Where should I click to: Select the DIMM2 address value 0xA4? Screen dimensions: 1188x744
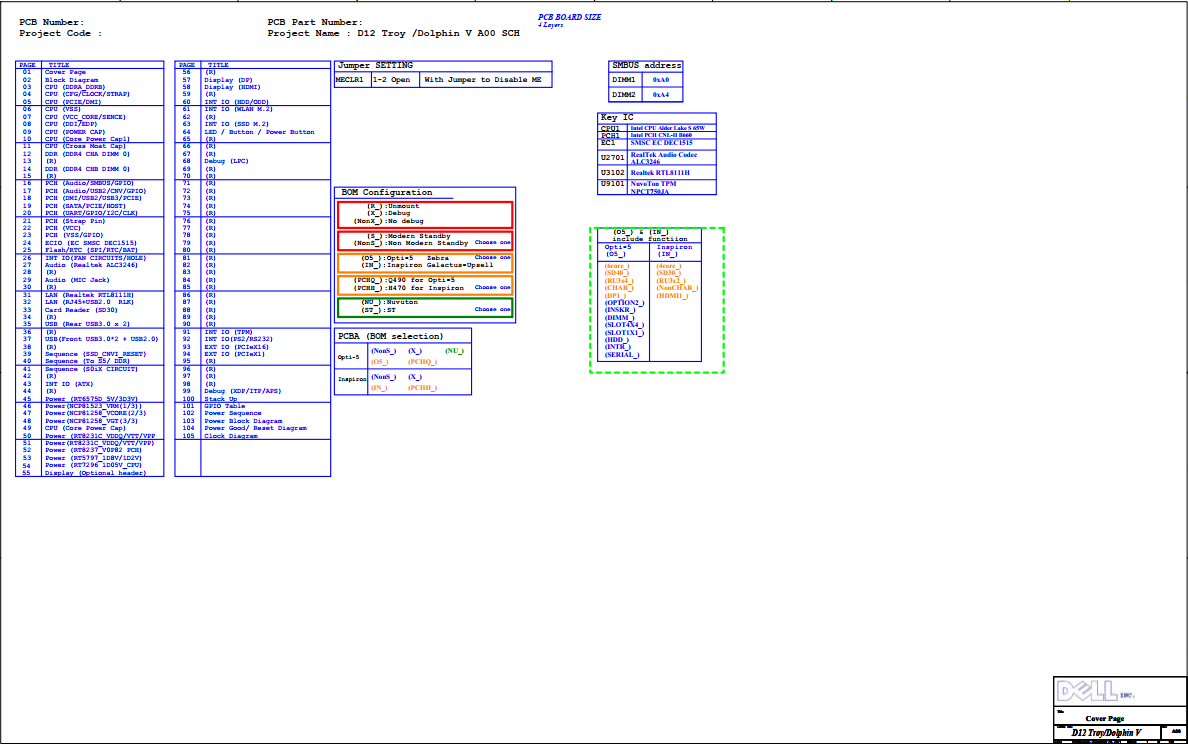coord(661,95)
